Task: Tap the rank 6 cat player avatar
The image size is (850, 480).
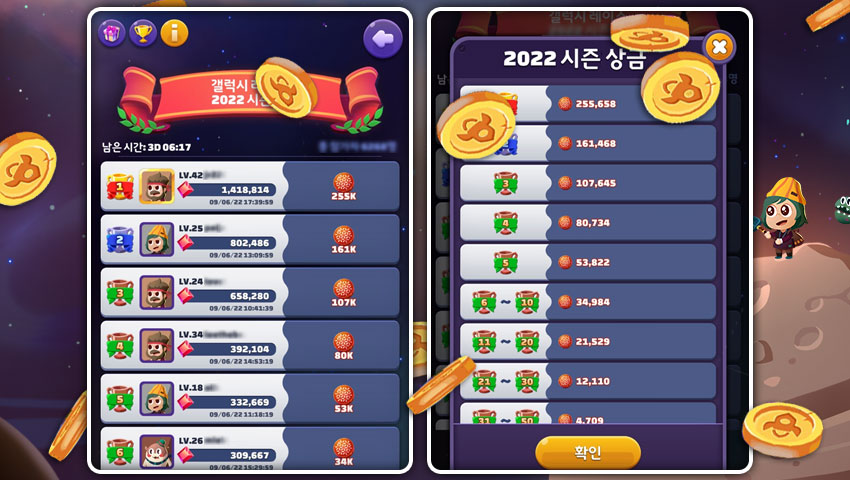Action: tap(157, 451)
